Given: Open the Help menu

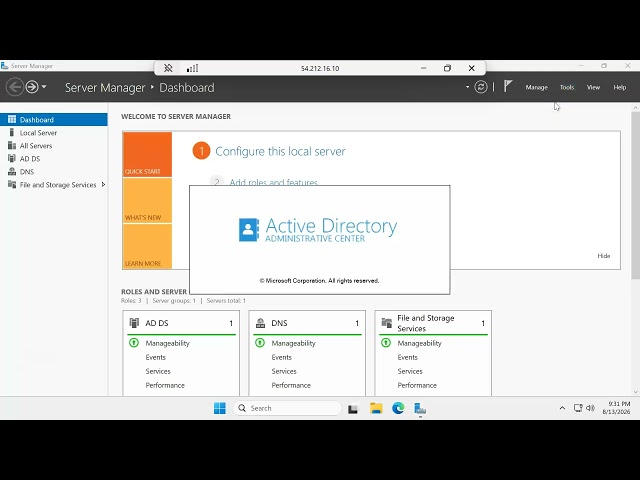Looking at the screenshot, I should click(619, 87).
